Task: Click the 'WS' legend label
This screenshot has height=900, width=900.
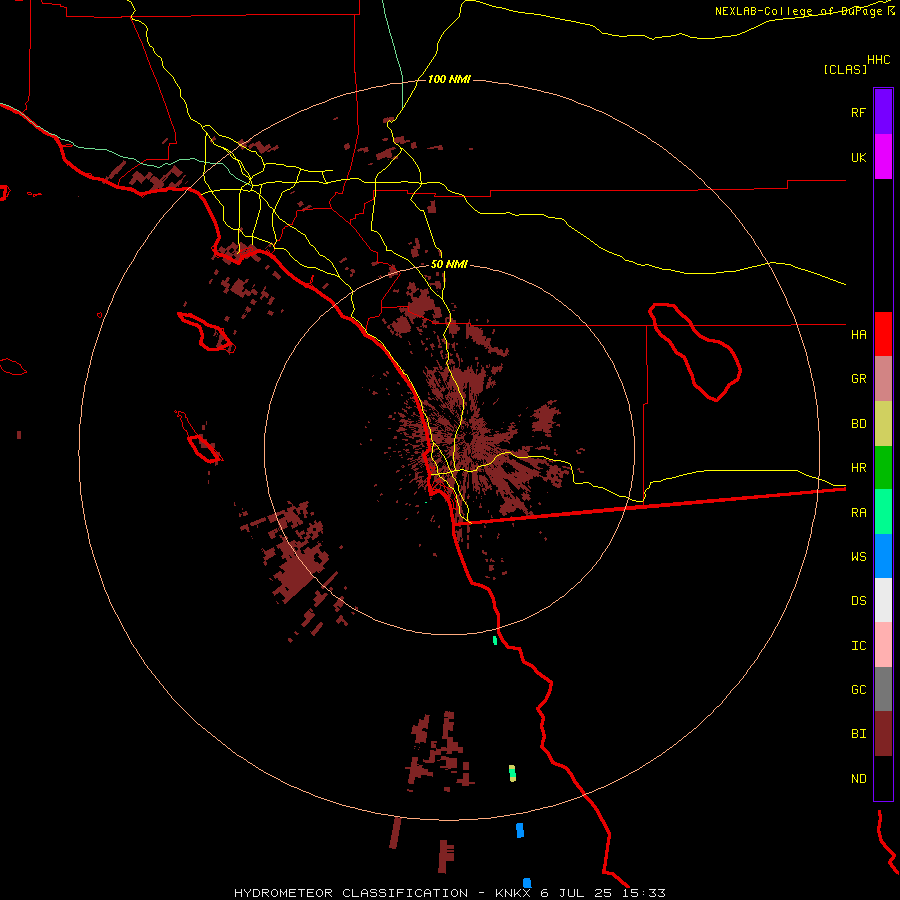Action: [x=858, y=556]
